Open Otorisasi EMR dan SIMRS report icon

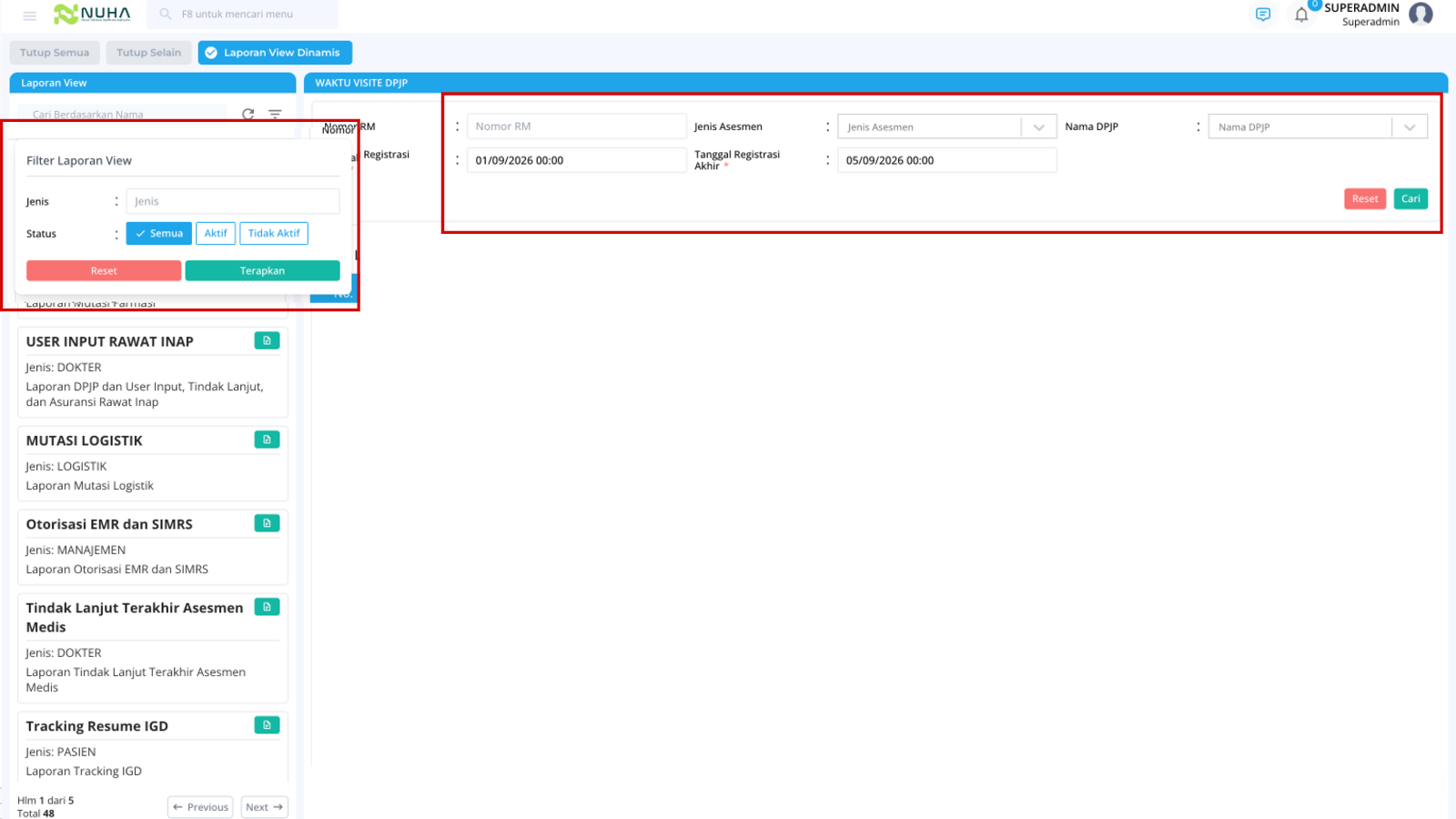click(267, 523)
